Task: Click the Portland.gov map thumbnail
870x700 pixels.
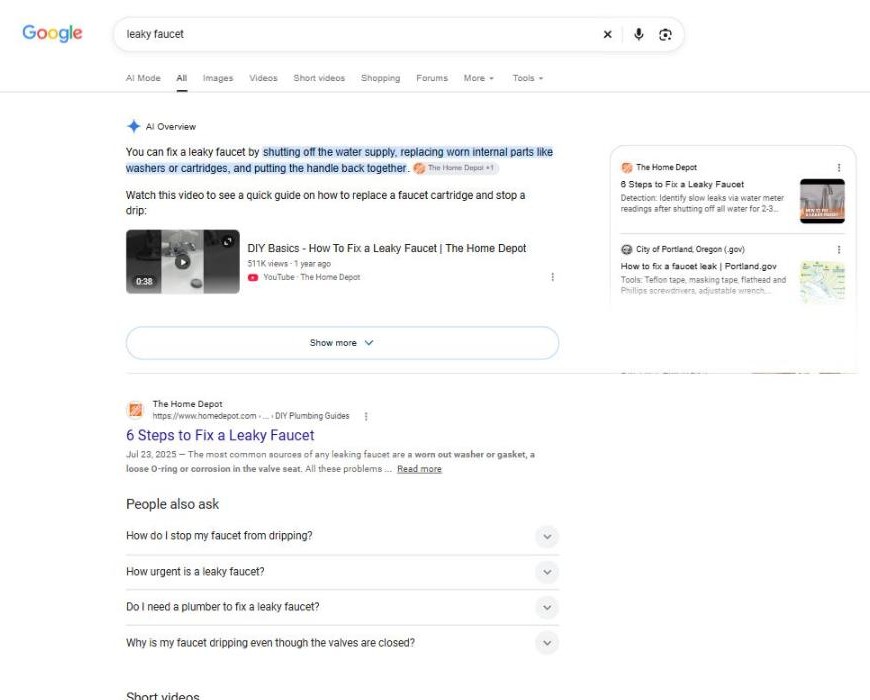Action: (x=822, y=282)
